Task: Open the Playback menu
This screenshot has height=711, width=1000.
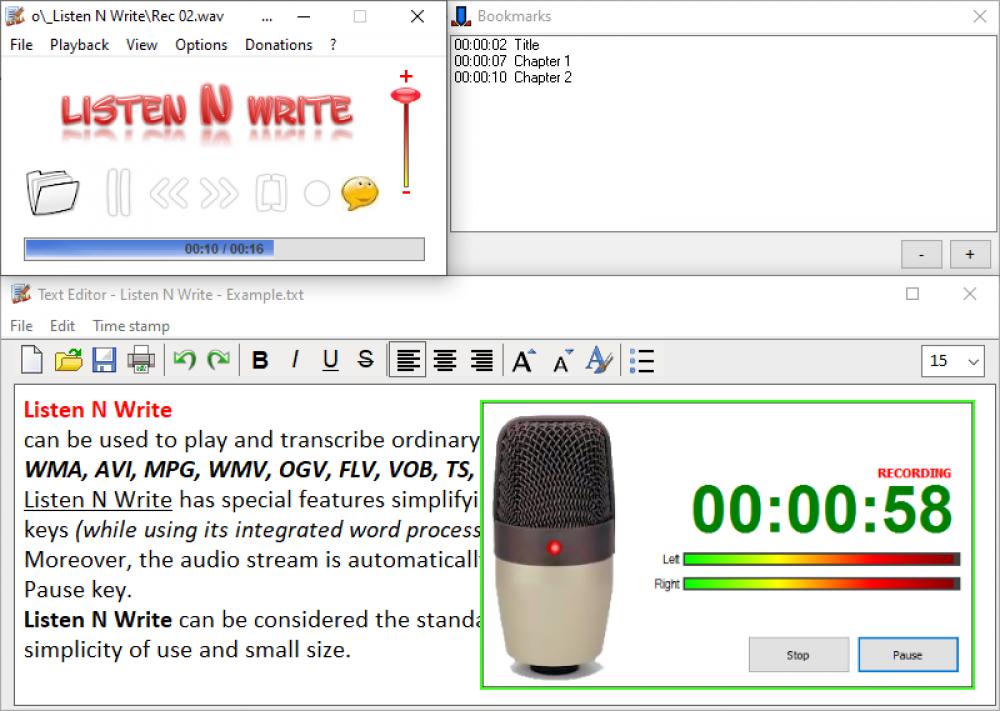Action: 79,45
